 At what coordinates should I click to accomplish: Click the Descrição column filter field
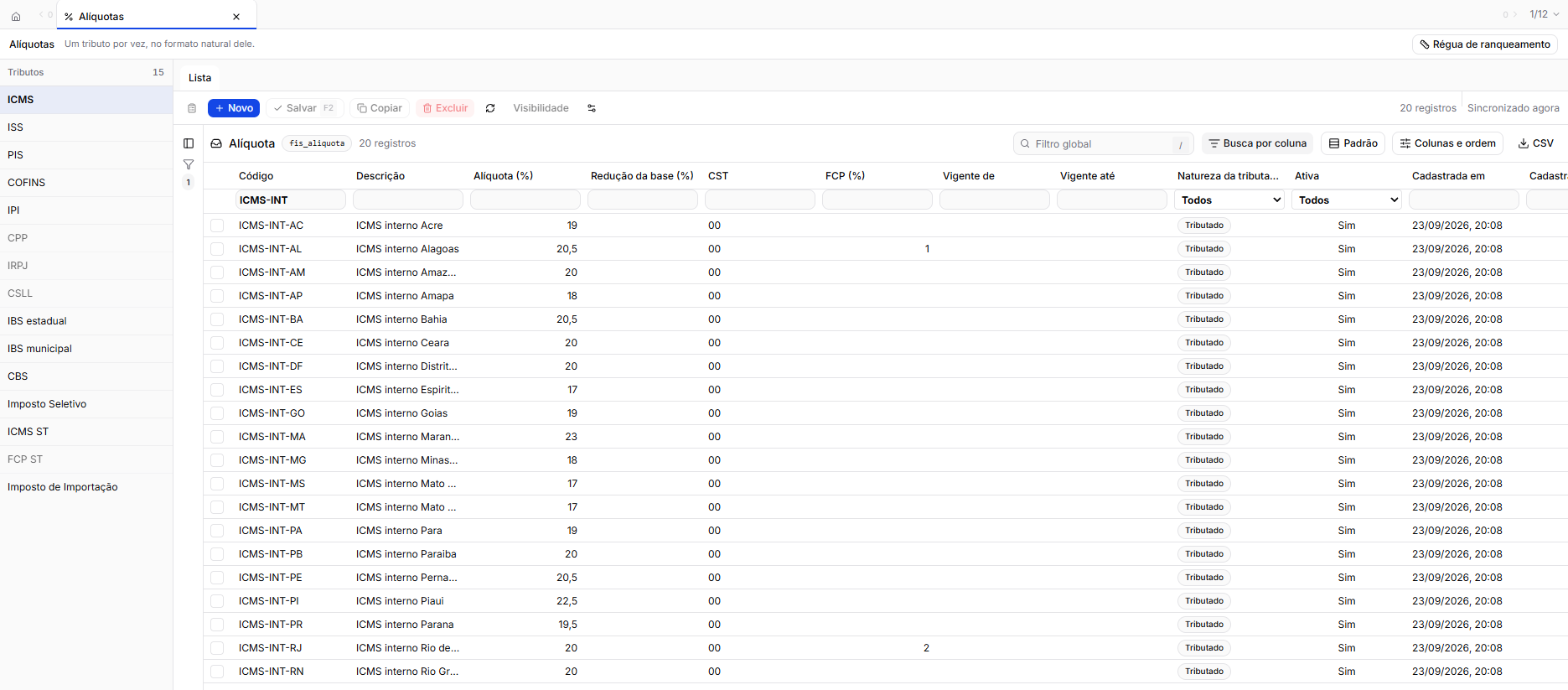pyautogui.click(x=407, y=200)
